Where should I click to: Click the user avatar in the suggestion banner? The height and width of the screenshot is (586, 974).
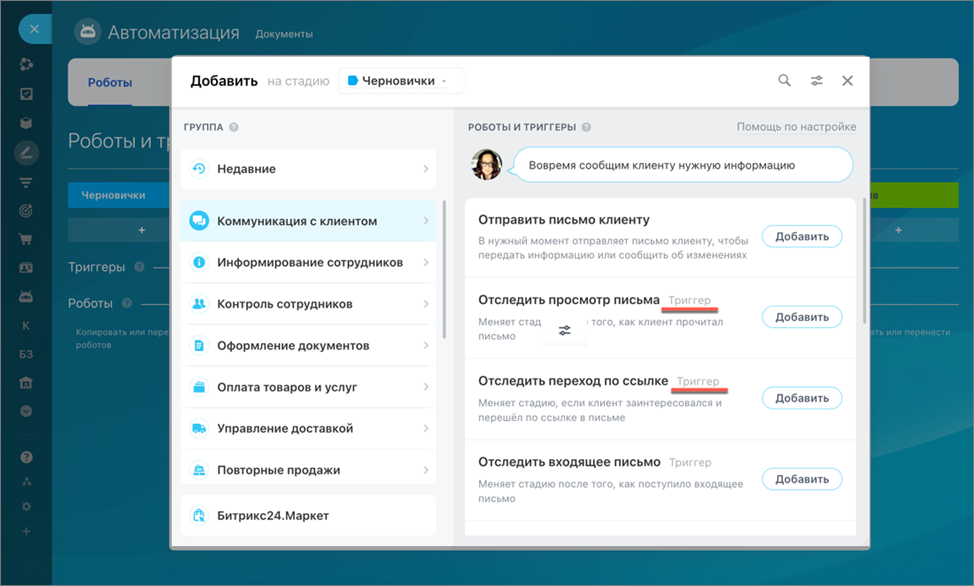click(x=487, y=164)
